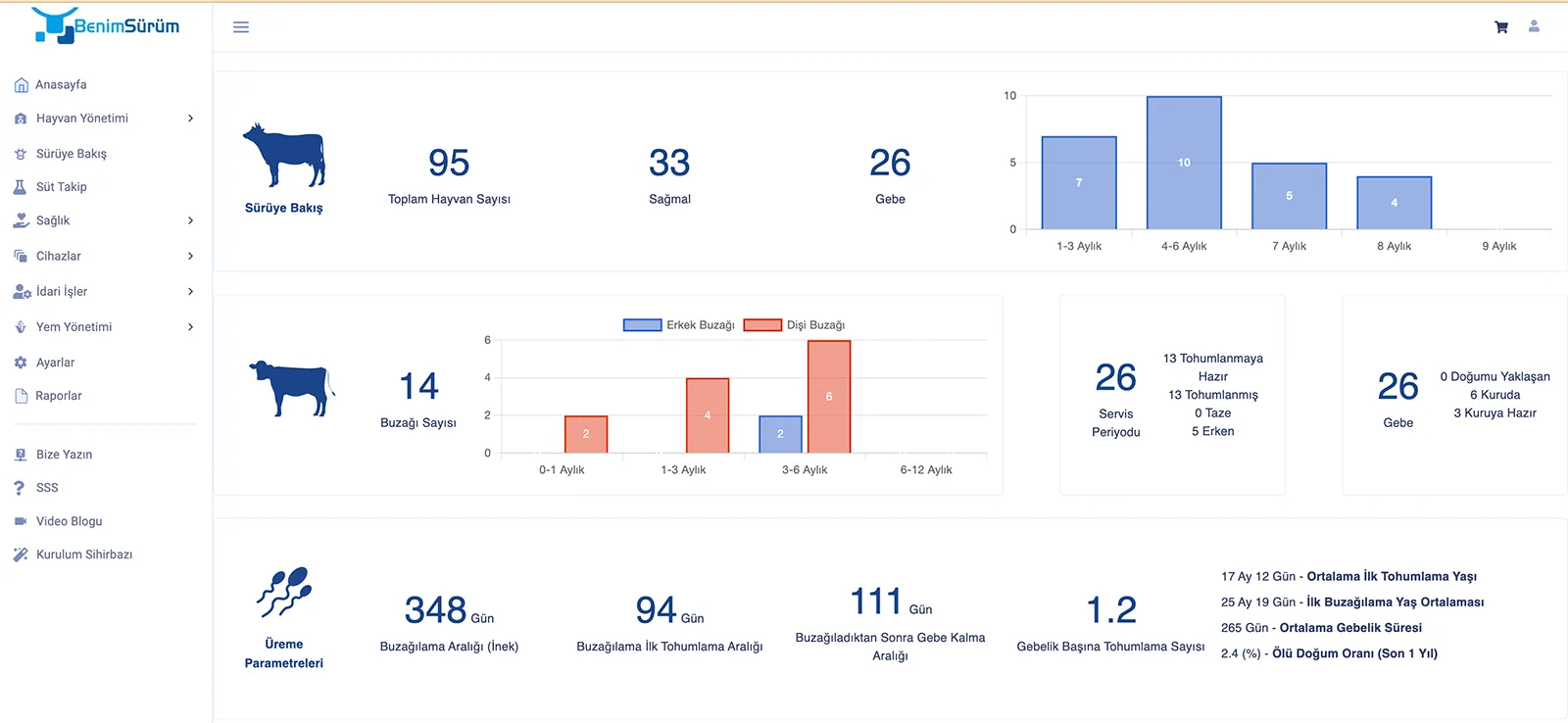The image size is (1568, 723).
Task: Open the shopping cart icon
Action: [1500, 27]
